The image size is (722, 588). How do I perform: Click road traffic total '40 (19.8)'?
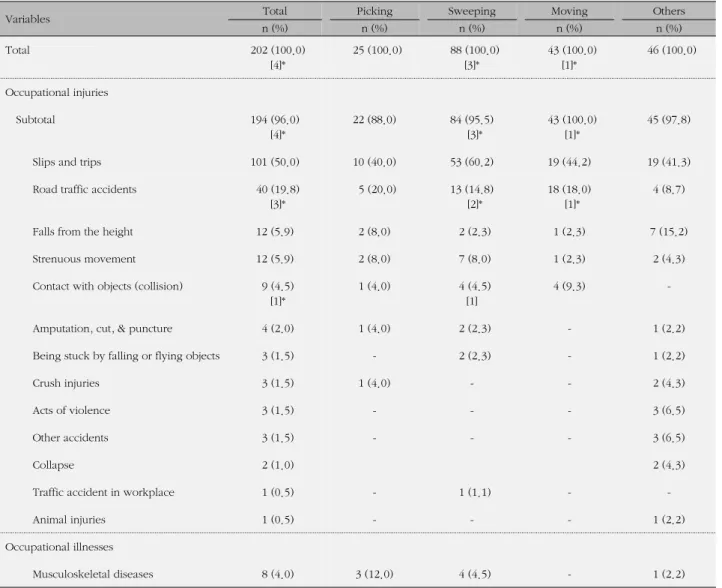278,189
